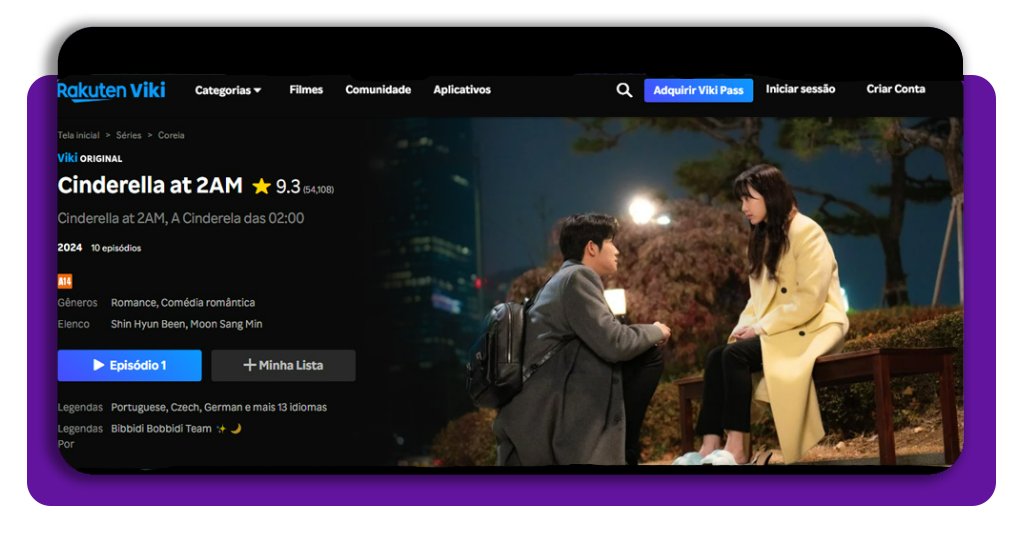1024x536 pixels.
Task: Open Tela inicial breadcrumb link
Action: pyautogui.click(x=78, y=135)
